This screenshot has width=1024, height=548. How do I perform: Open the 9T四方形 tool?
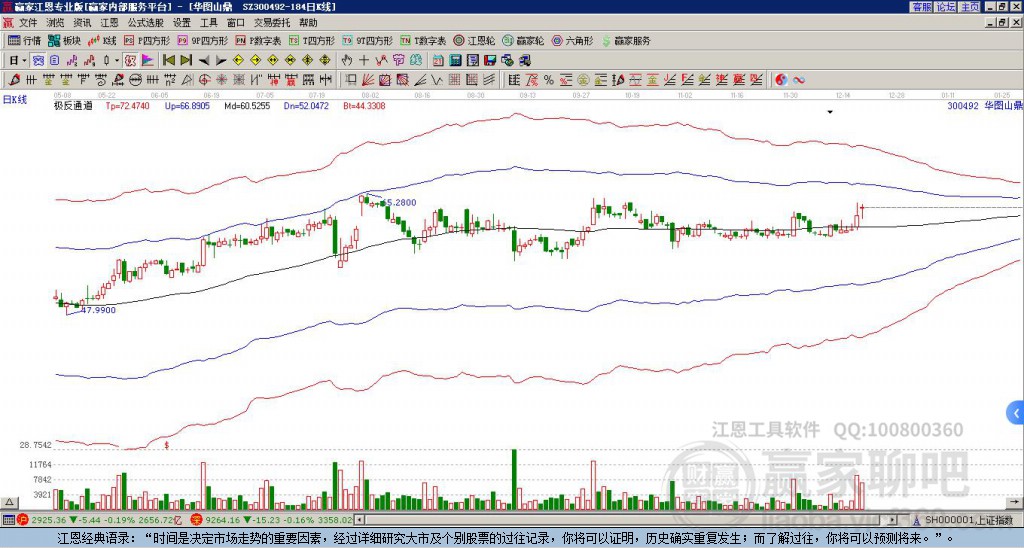tap(368, 40)
